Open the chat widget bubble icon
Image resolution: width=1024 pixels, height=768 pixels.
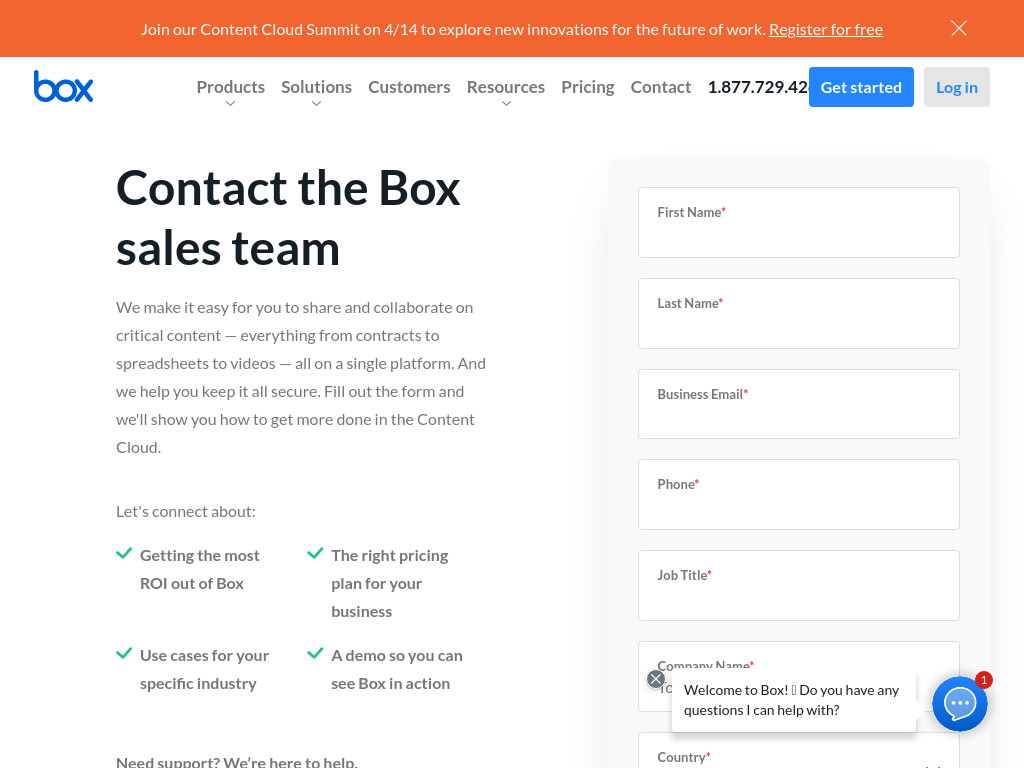pyautogui.click(x=959, y=704)
